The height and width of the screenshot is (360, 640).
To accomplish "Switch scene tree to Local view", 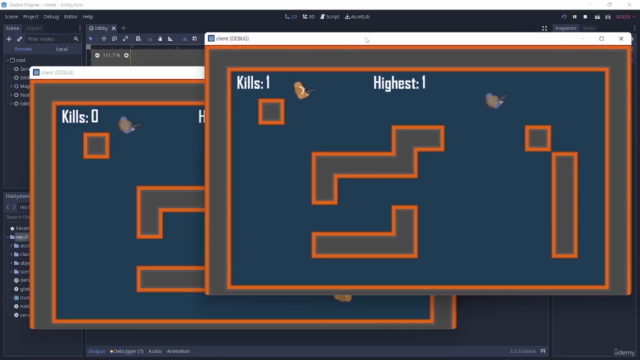I will 62,49.
